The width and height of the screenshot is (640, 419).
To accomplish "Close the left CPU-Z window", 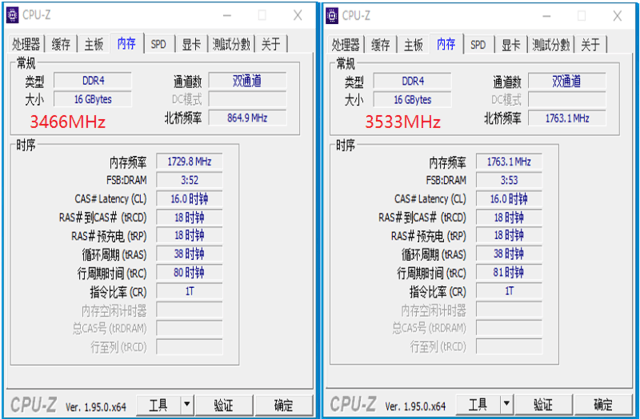I will click(298, 16).
